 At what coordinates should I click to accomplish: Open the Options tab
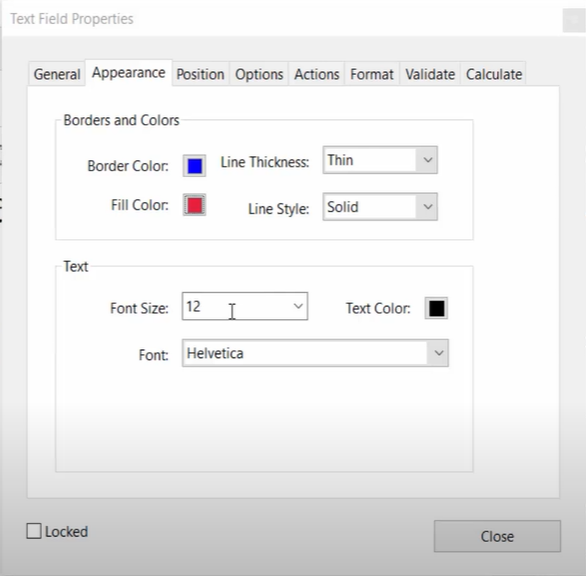(259, 74)
